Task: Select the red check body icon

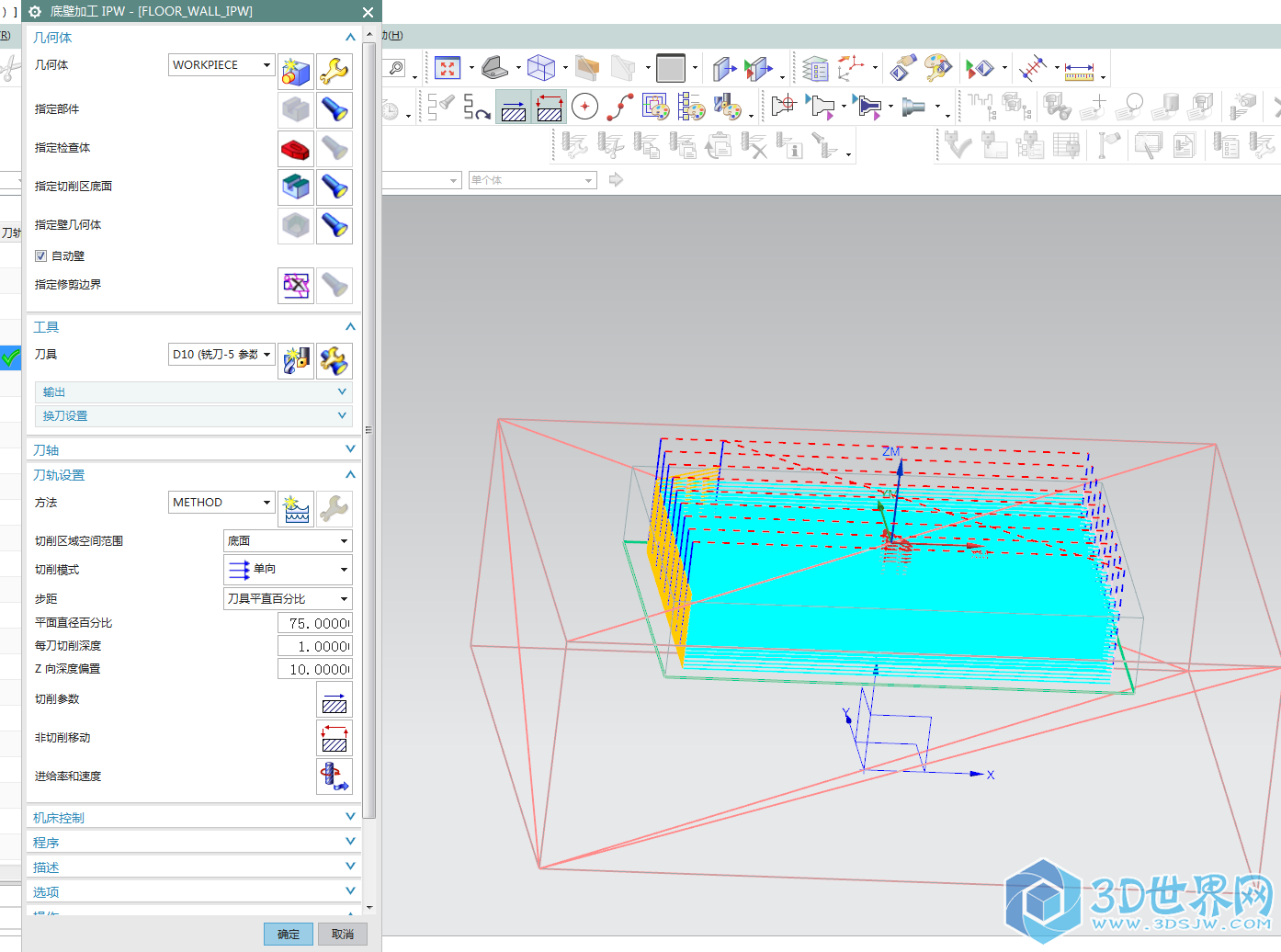Action: tap(296, 148)
